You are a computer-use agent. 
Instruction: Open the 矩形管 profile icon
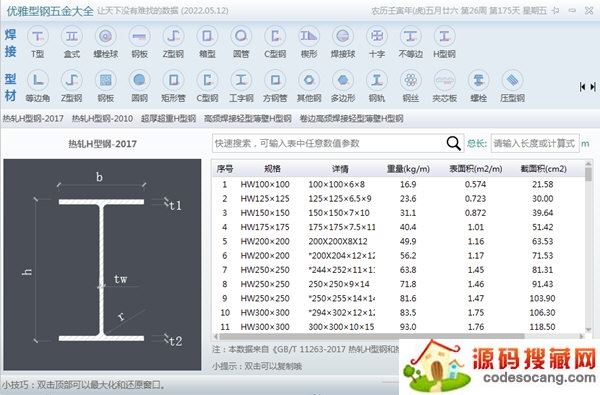click(173, 80)
